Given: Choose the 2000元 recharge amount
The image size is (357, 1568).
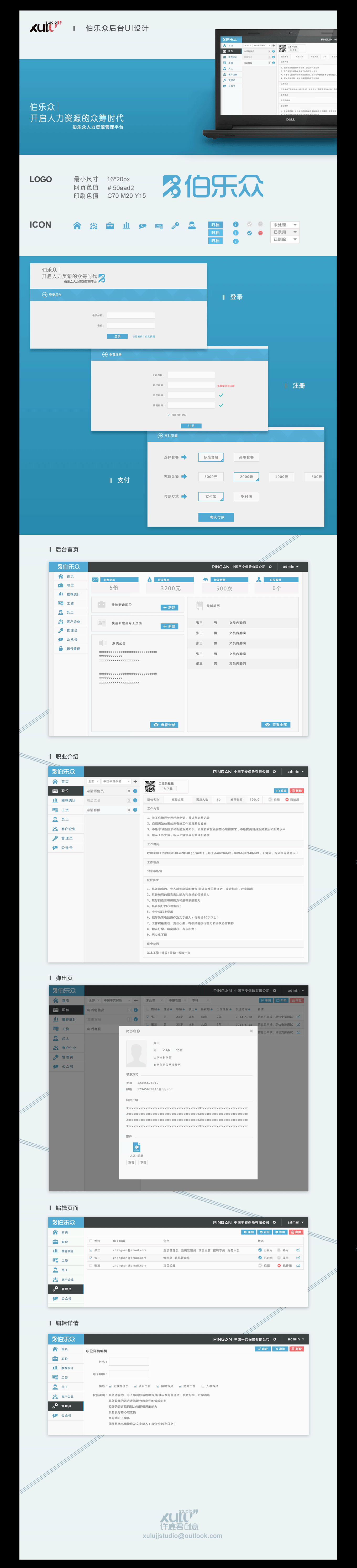Looking at the screenshot, I should (x=246, y=477).
